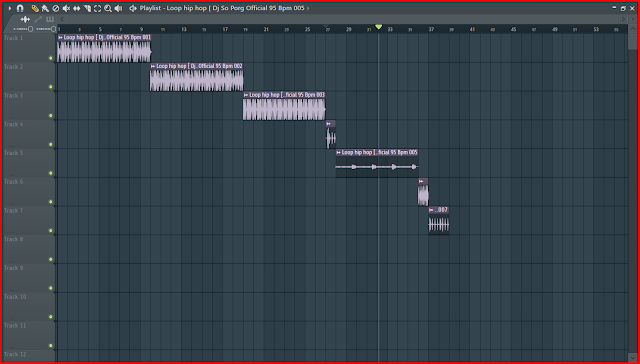Focus automation clips icon
Screen dimensions: 640x364
coord(38,19)
